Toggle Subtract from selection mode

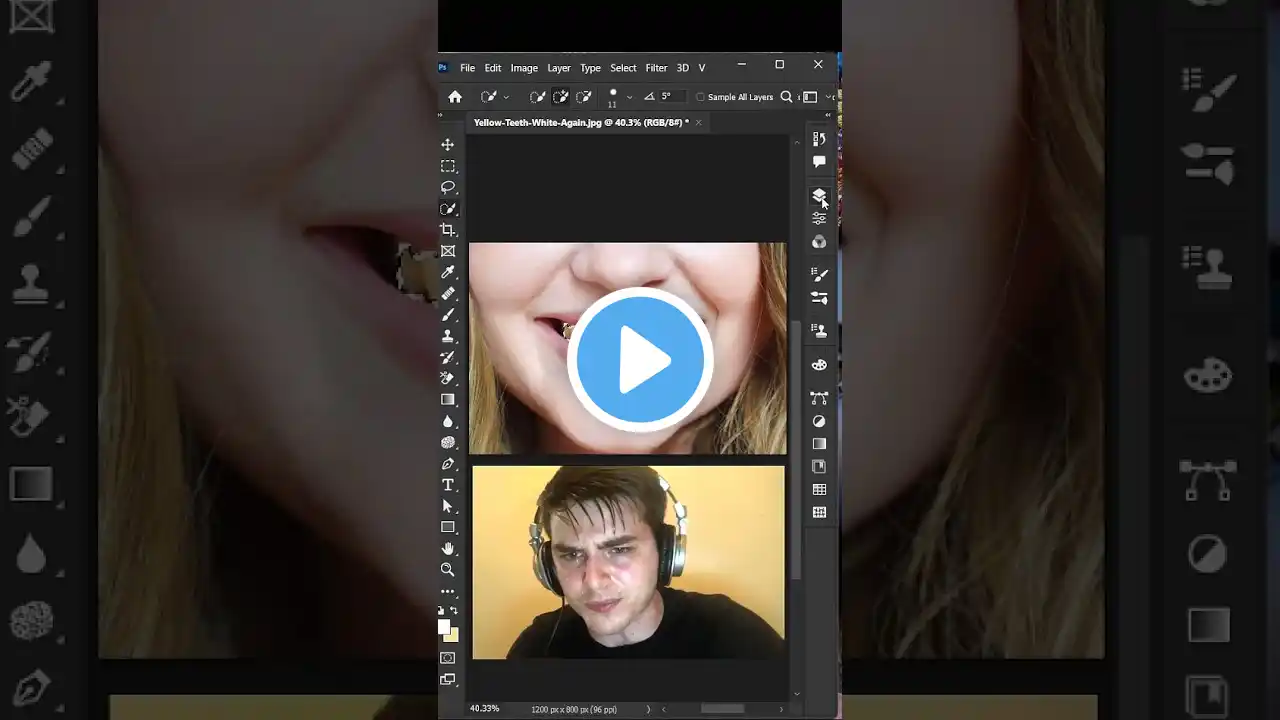coord(584,97)
